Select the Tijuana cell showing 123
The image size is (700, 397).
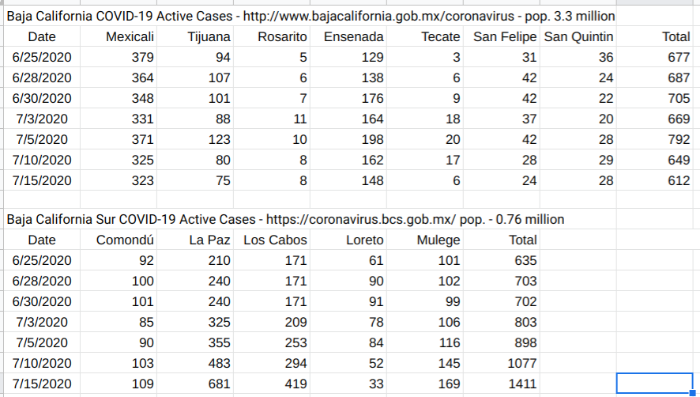point(195,139)
